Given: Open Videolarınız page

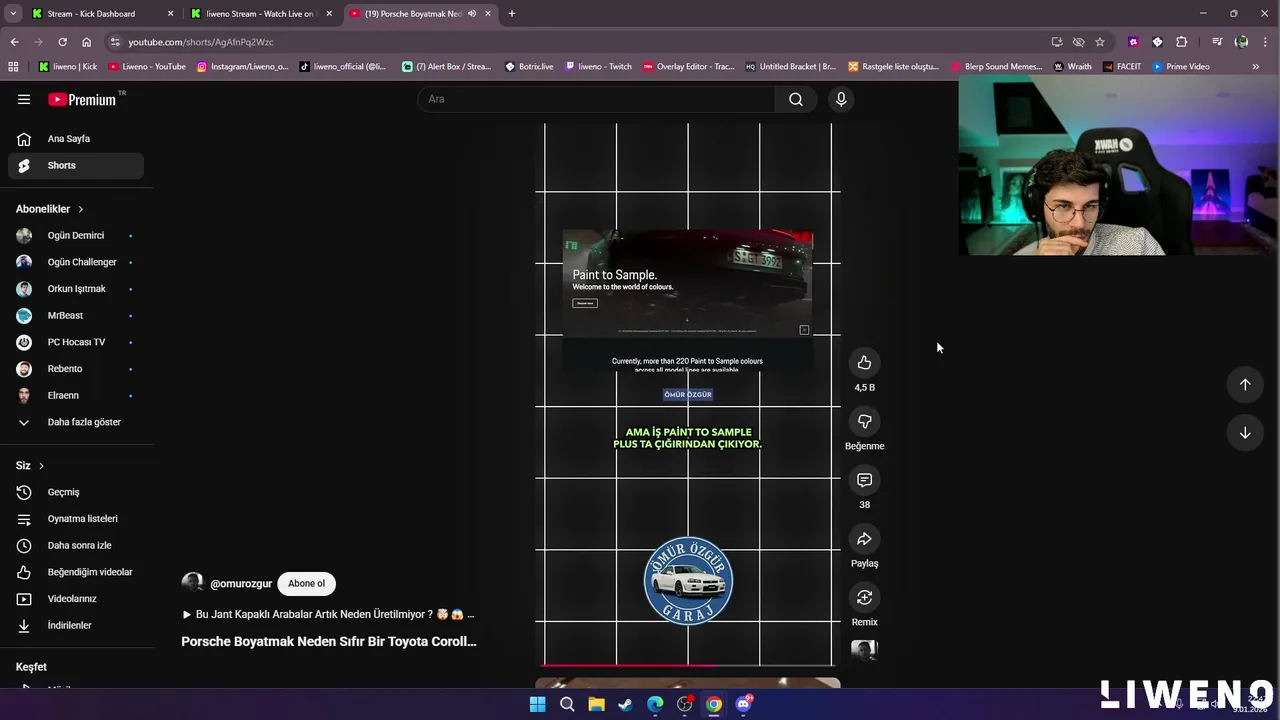Looking at the screenshot, I should (76, 599).
